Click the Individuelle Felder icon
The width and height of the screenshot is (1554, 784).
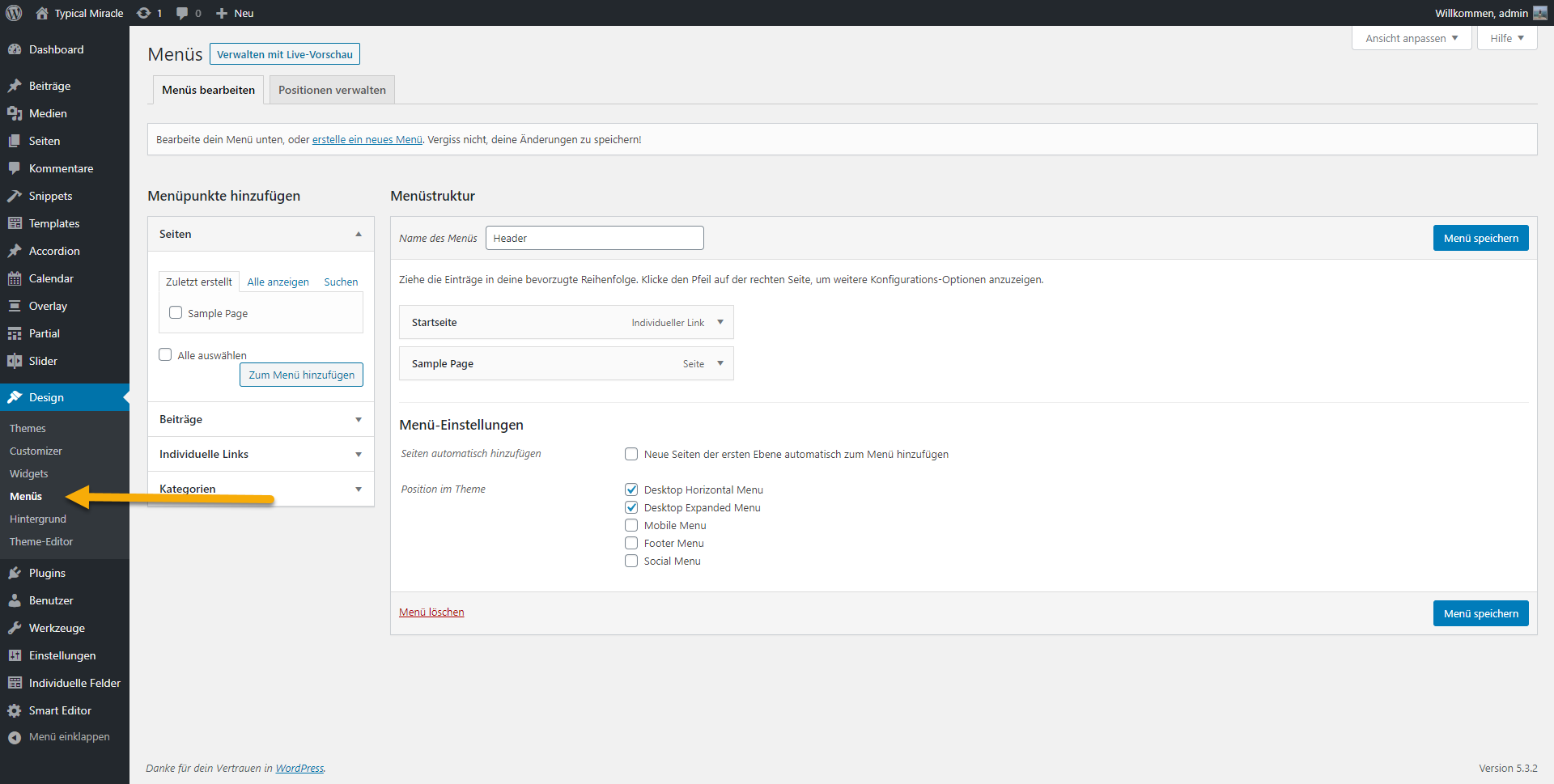(15, 683)
